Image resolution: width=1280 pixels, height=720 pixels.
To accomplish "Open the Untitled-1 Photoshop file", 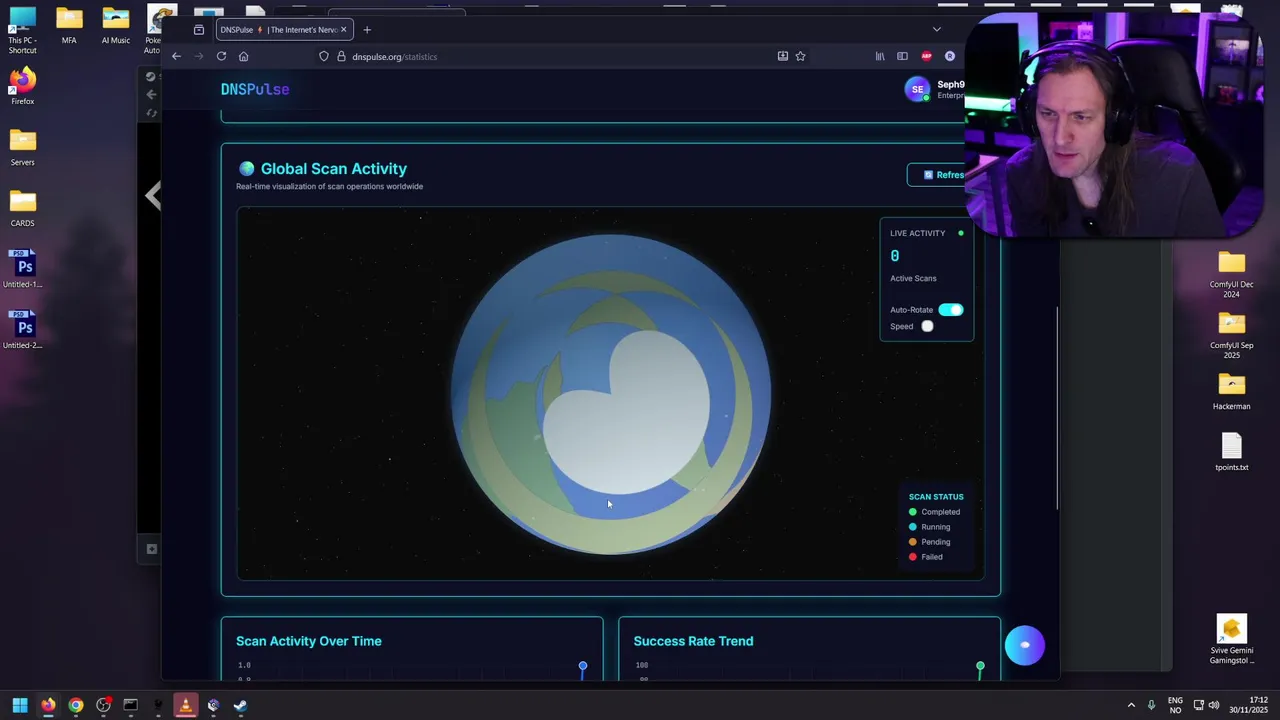I will click(x=22, y=270).
